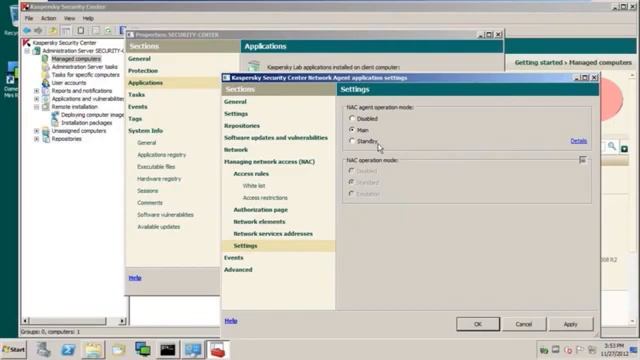Click the green icon beside the search magnifier

pyautogui.click(x=624, y=149)
